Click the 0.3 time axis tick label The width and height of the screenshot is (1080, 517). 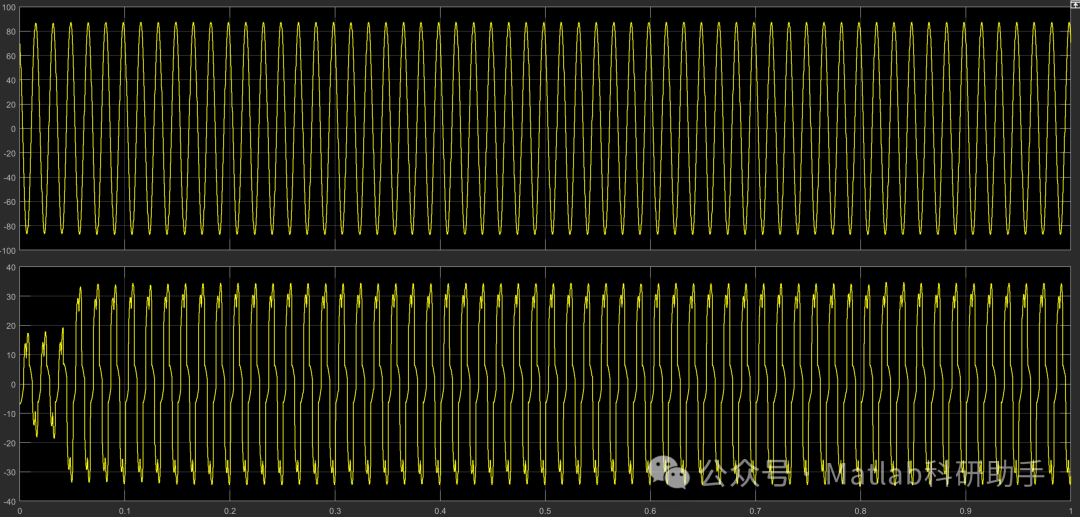tap(335, 511)
